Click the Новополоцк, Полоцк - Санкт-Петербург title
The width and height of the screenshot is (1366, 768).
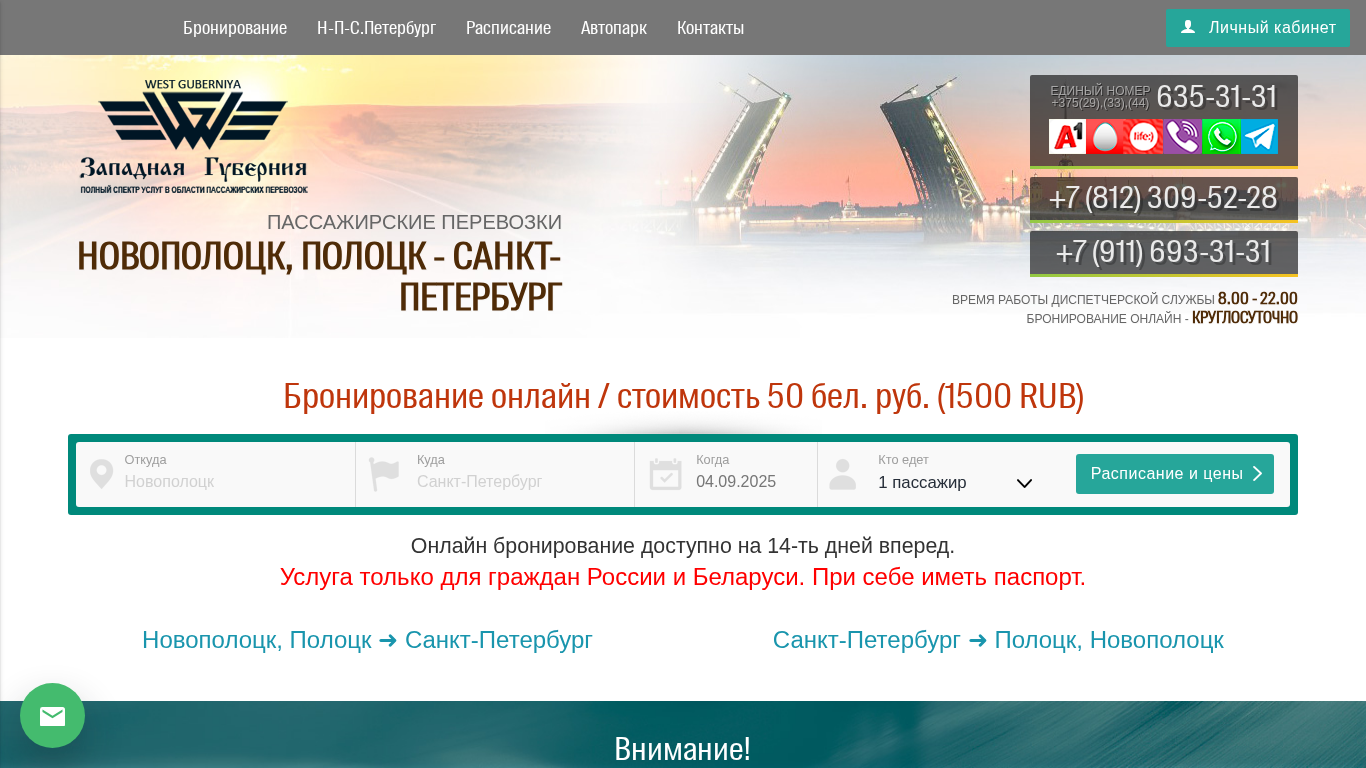point(320,276)
